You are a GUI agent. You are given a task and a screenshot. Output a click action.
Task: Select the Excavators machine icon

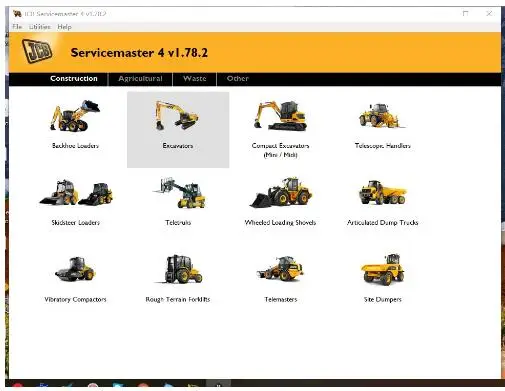[x=177, y=116]
